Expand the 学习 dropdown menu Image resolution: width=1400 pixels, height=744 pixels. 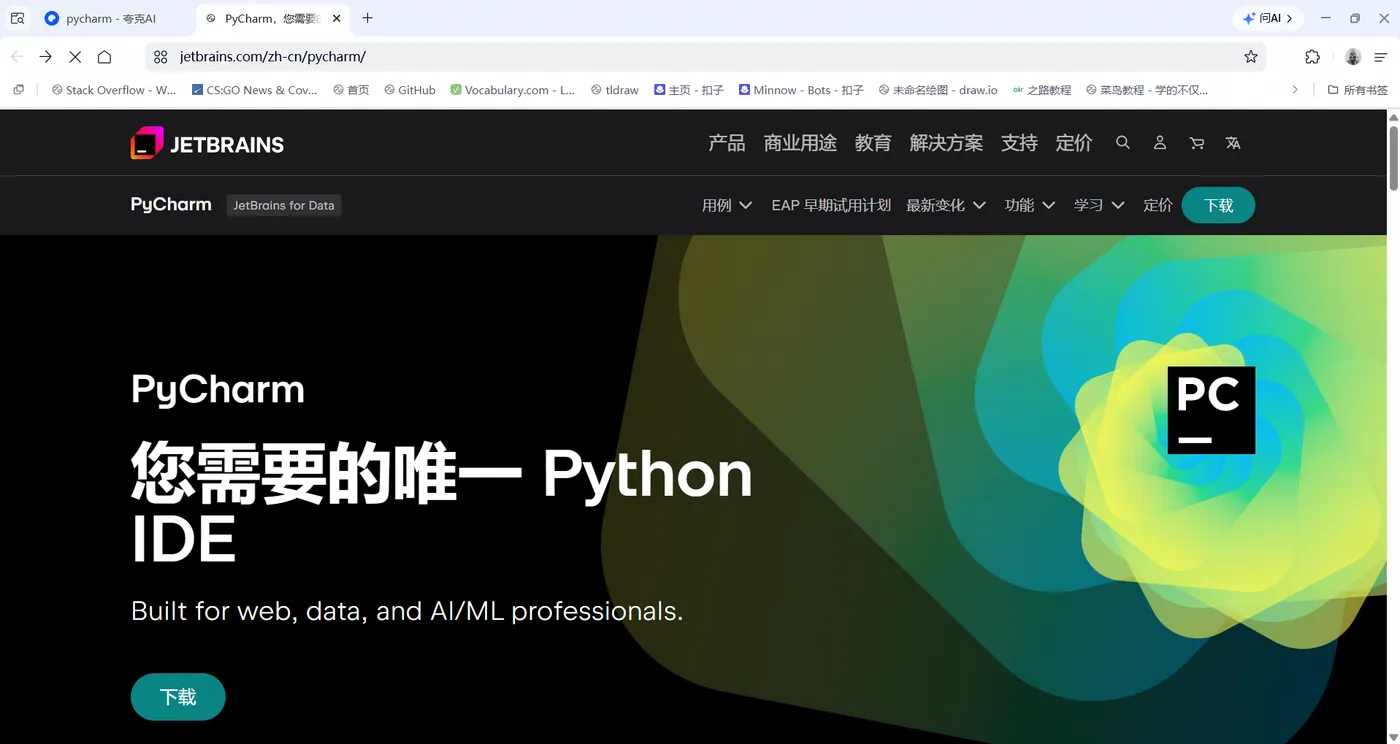pyautogui.click(x=1099, y=205)
